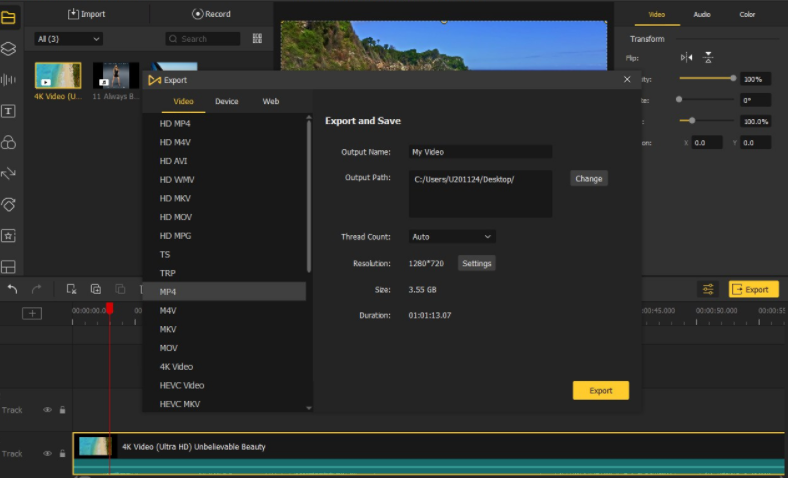Viewport: 788px width, 478px height.
Task: Open the Audio waveform panel in sidebar
Action: (x=8, y=80)
